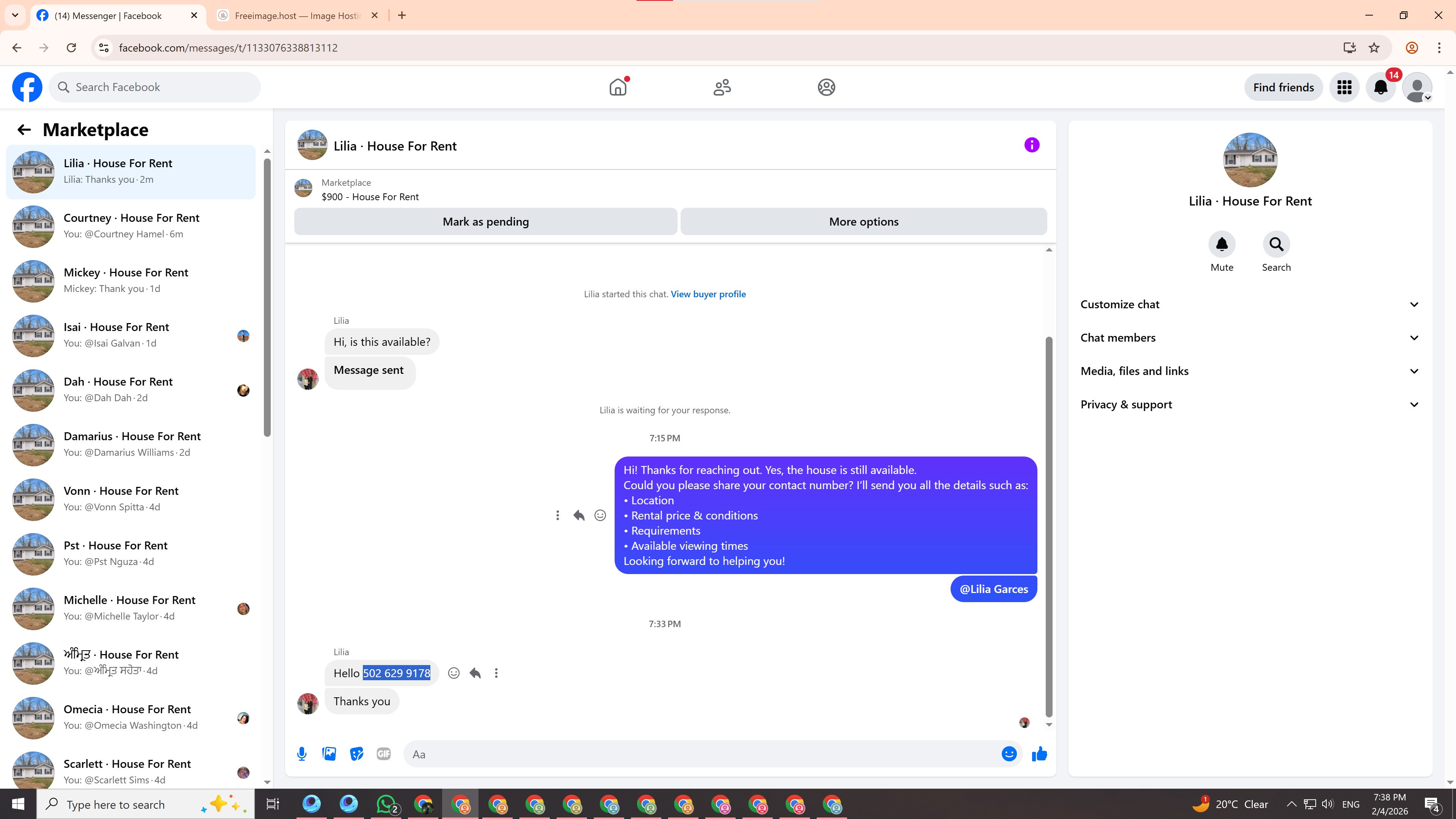Viewport: 1456px width, 819px height.
Task: Expand Media, files and links
Action: 1250,371
